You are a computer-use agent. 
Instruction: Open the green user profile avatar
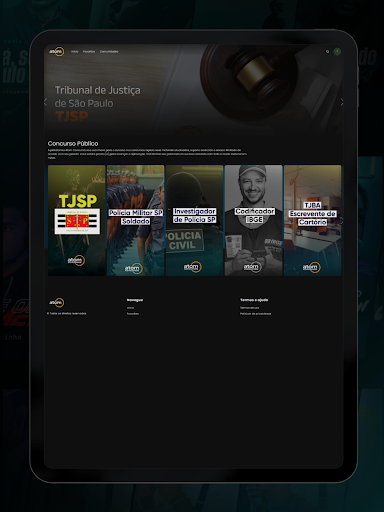click(x=337, y=52)
